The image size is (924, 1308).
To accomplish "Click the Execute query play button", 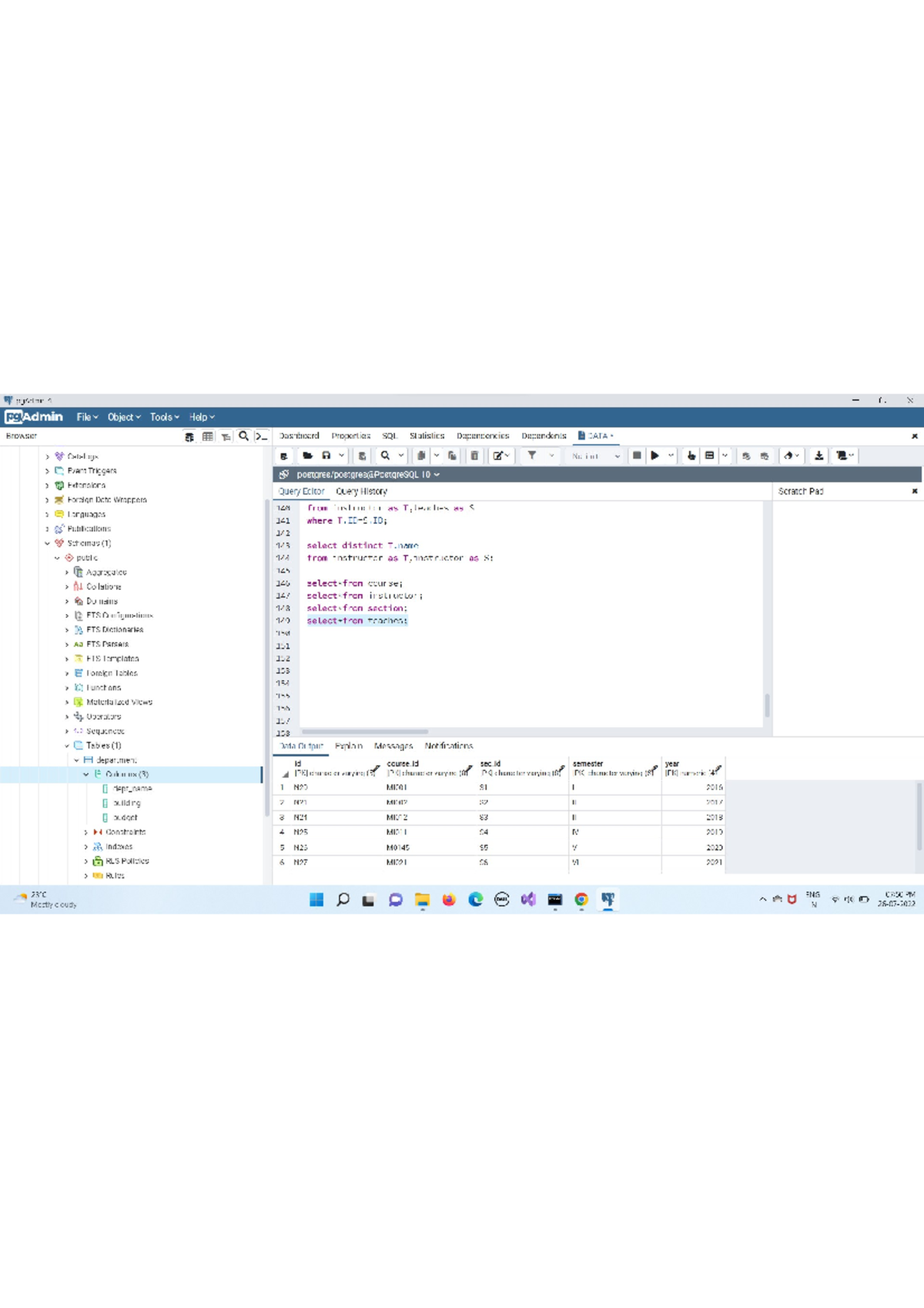I will click(654, 456).
